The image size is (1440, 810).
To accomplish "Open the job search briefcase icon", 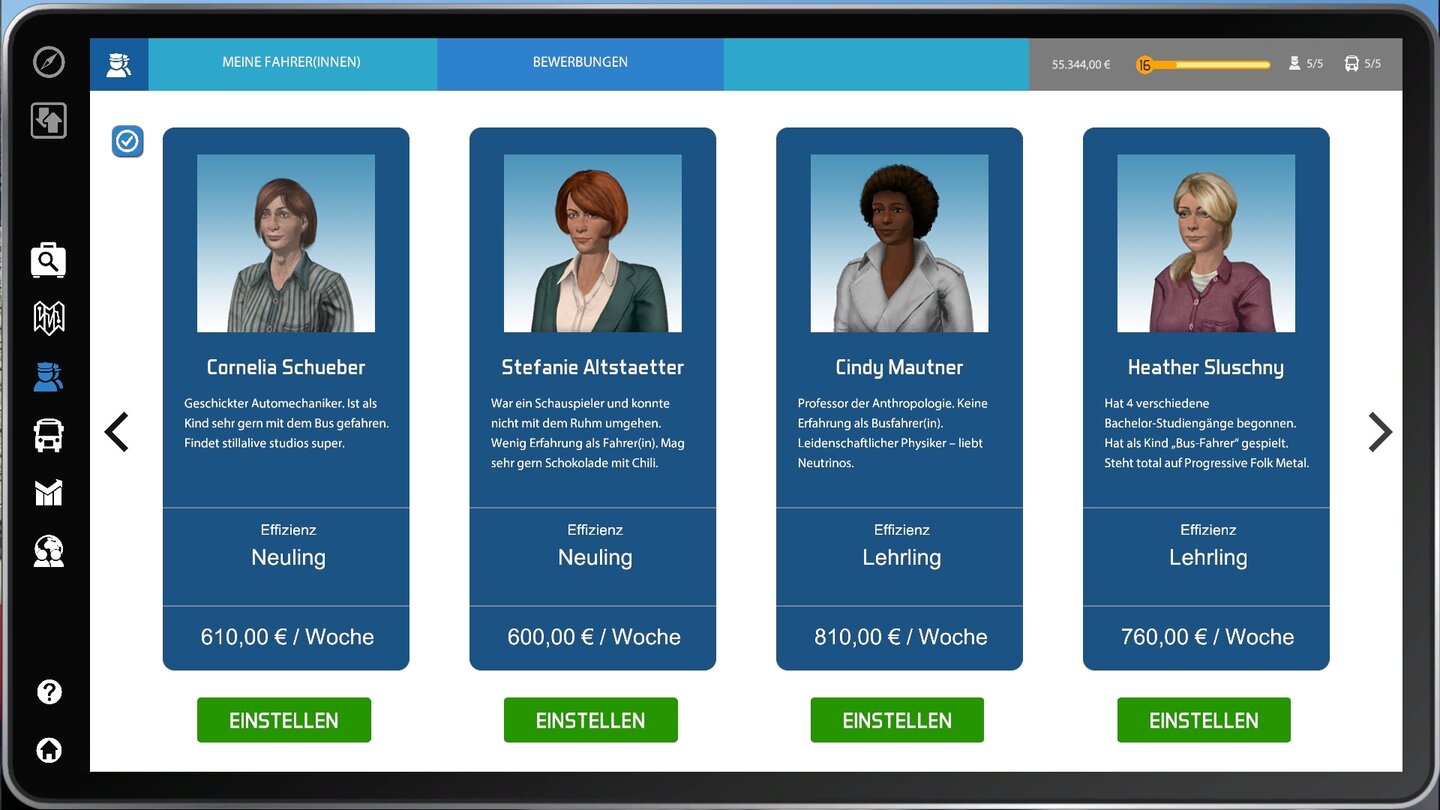I will (48, 260).
